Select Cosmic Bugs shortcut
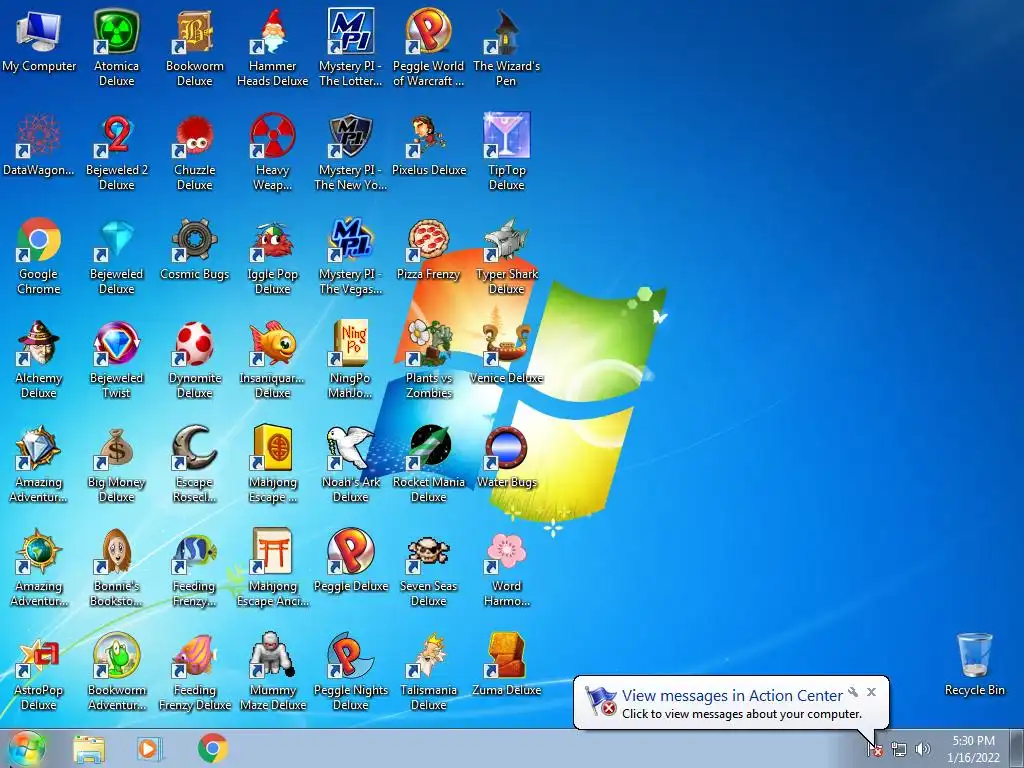Viewport: 1024px width, 768px height. pos(195,248)
